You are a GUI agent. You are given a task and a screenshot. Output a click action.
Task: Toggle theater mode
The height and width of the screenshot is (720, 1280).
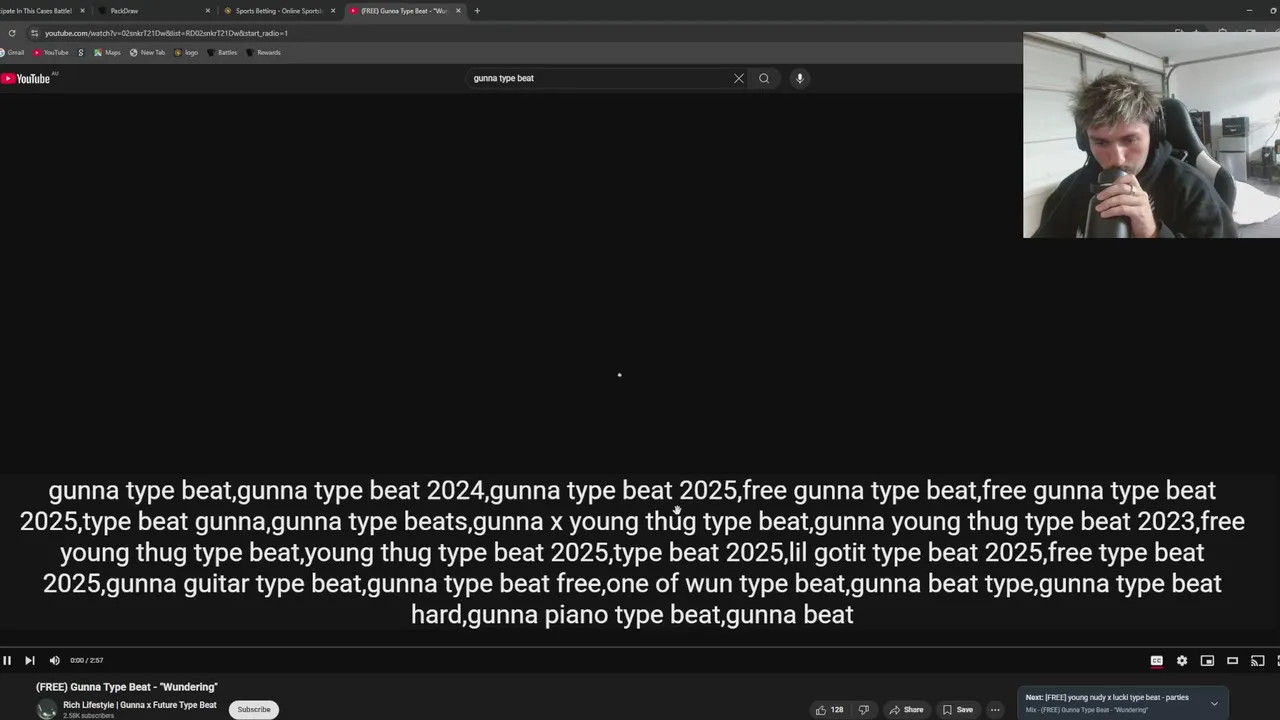pyautogui.click(x=1233, y=660)
